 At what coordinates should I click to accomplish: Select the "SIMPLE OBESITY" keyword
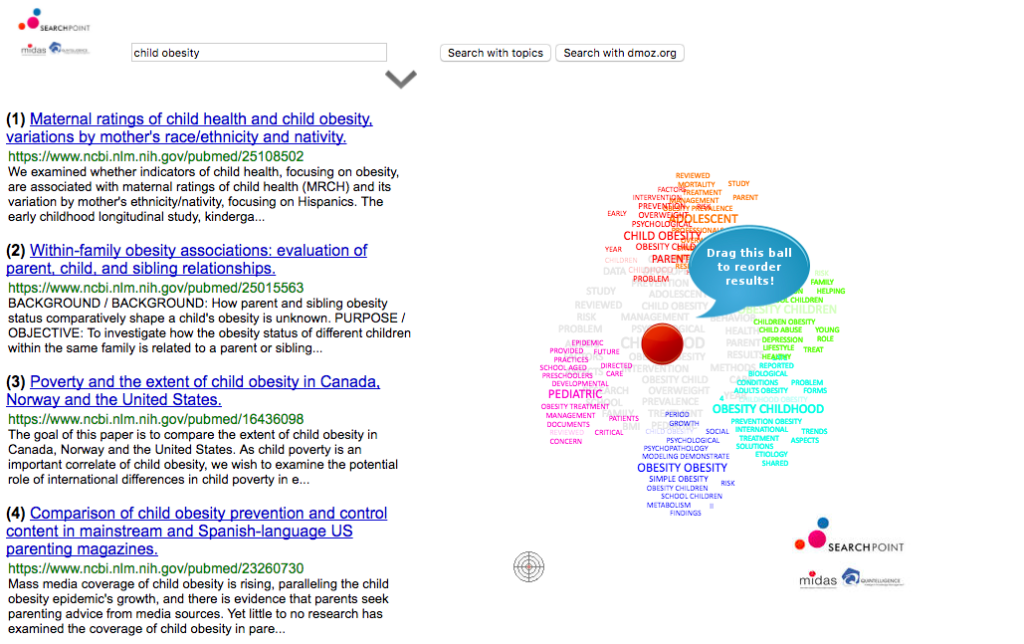[x=679, y=479]
